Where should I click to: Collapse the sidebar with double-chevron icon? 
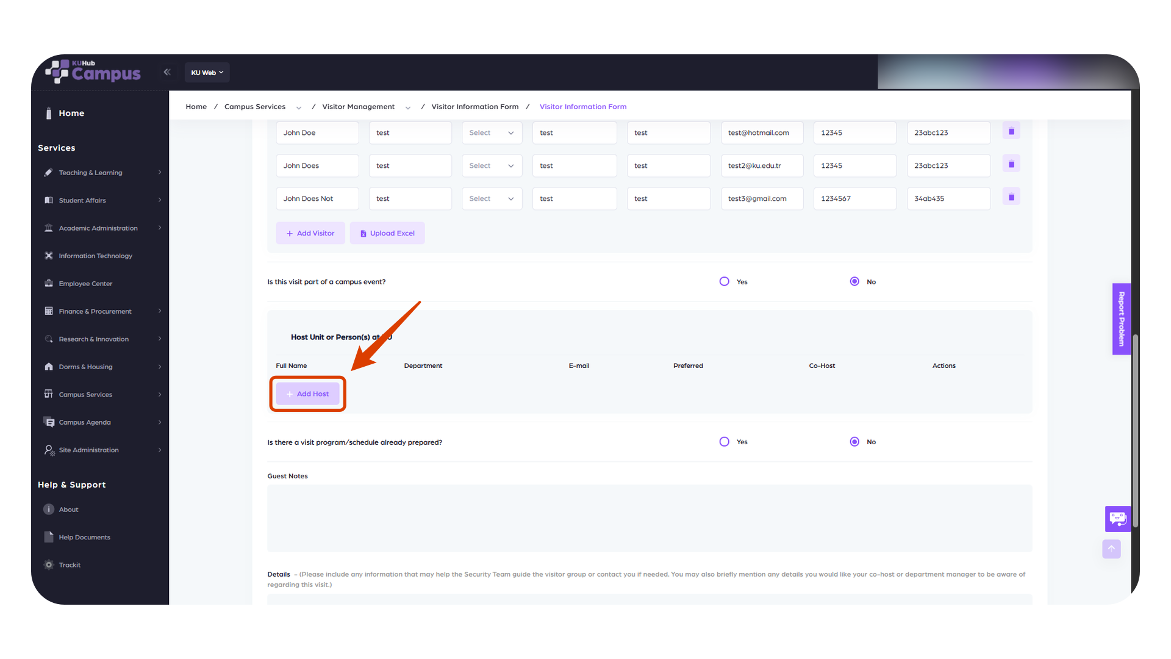pyautogui.click(x=167, y=72)
